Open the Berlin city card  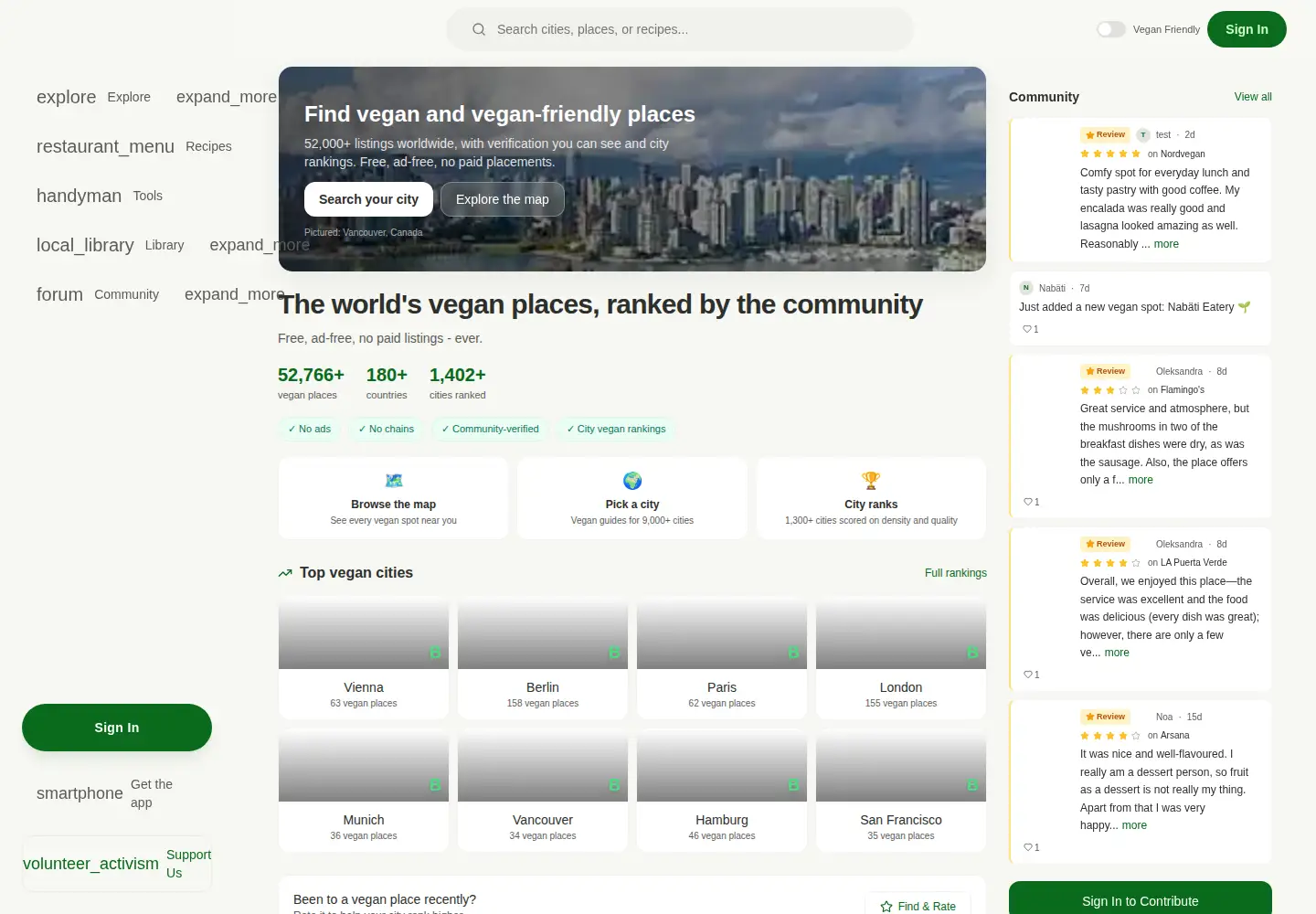543,660
